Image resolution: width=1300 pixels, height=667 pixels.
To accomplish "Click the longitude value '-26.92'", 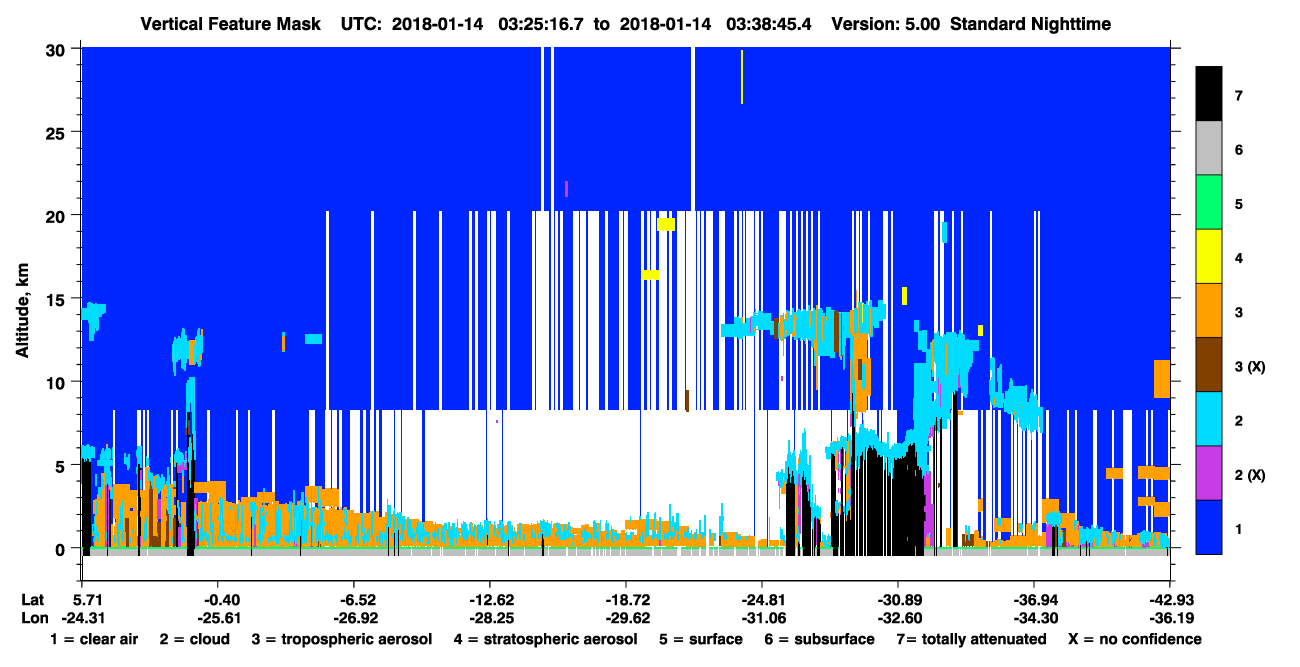I will 353,618.
